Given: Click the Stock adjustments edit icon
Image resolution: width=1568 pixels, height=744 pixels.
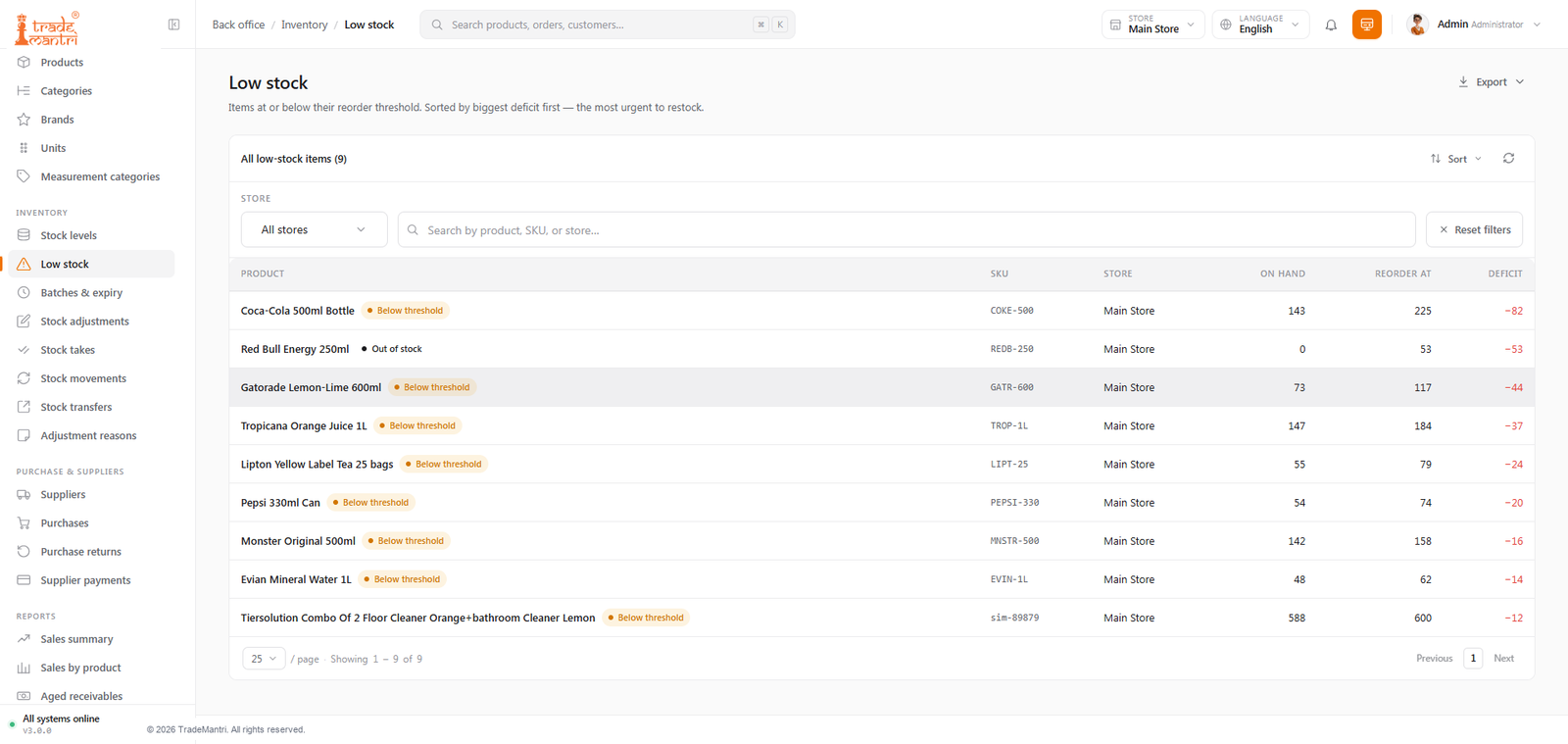Looking at the screenshot, I should pyautogui.click(x=24, y=321).
